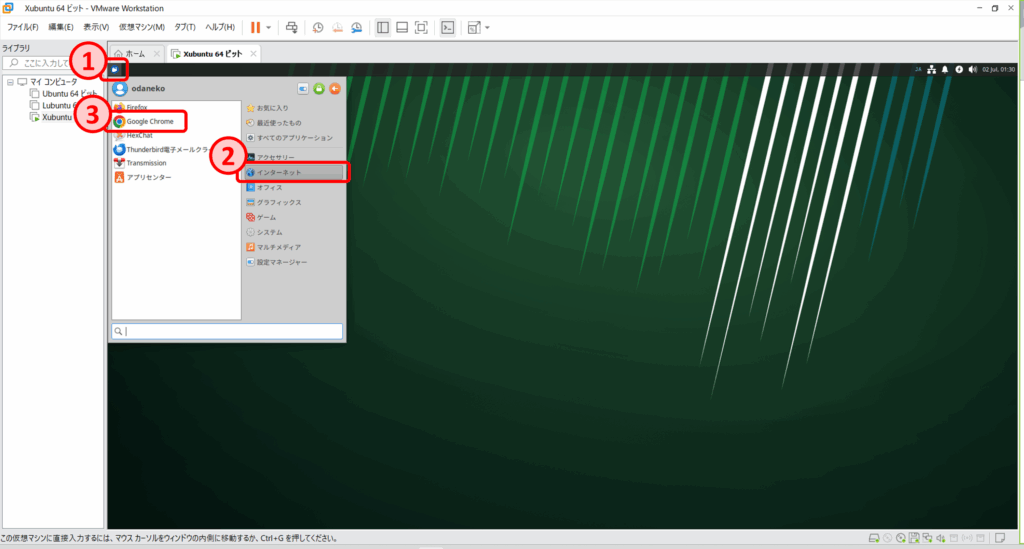Click the Pause virtual machine toolbar button
This screenshot has height=549, width=1024.
tap(255, 27)
